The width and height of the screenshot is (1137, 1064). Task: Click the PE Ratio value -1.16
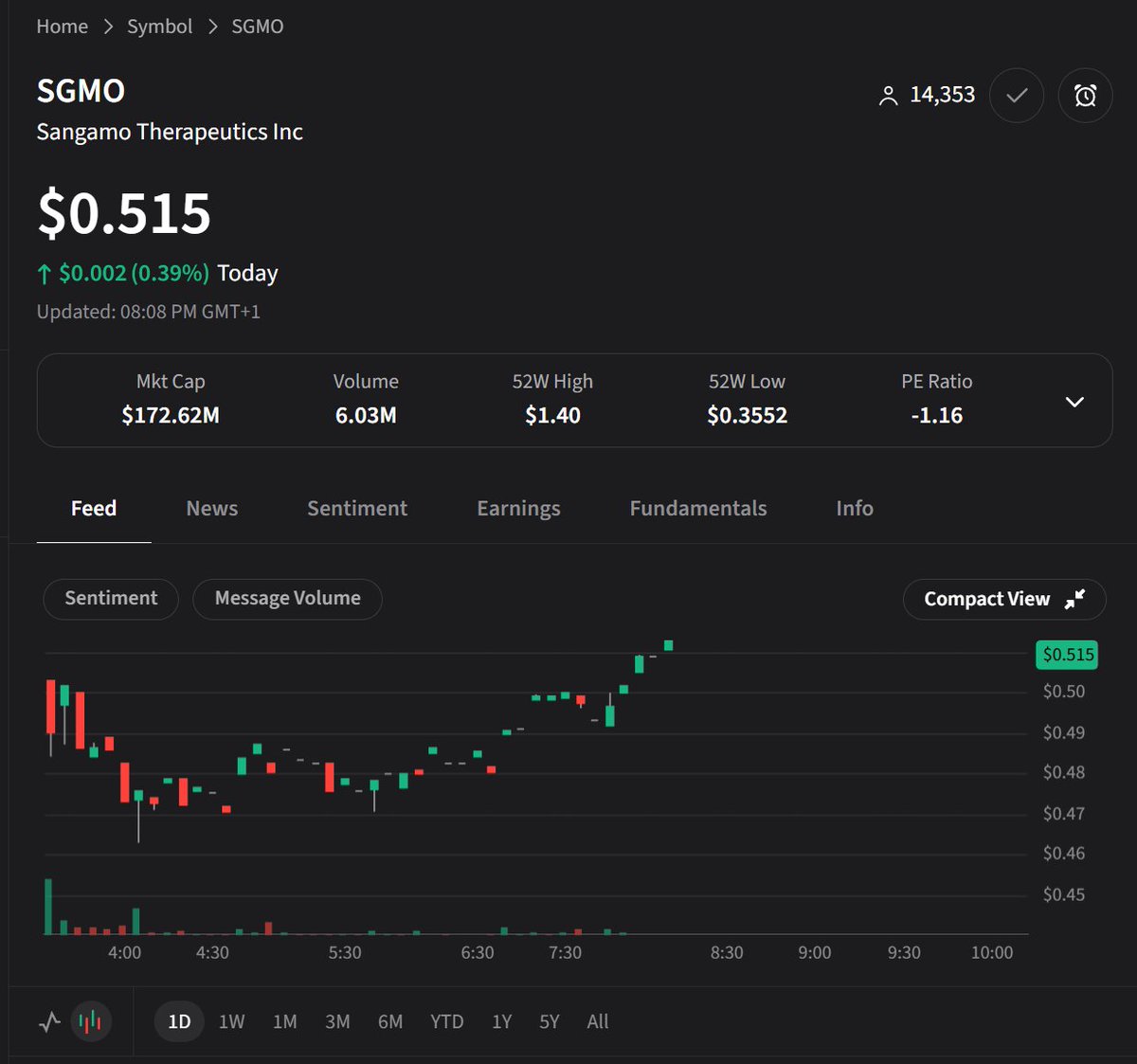936,415
